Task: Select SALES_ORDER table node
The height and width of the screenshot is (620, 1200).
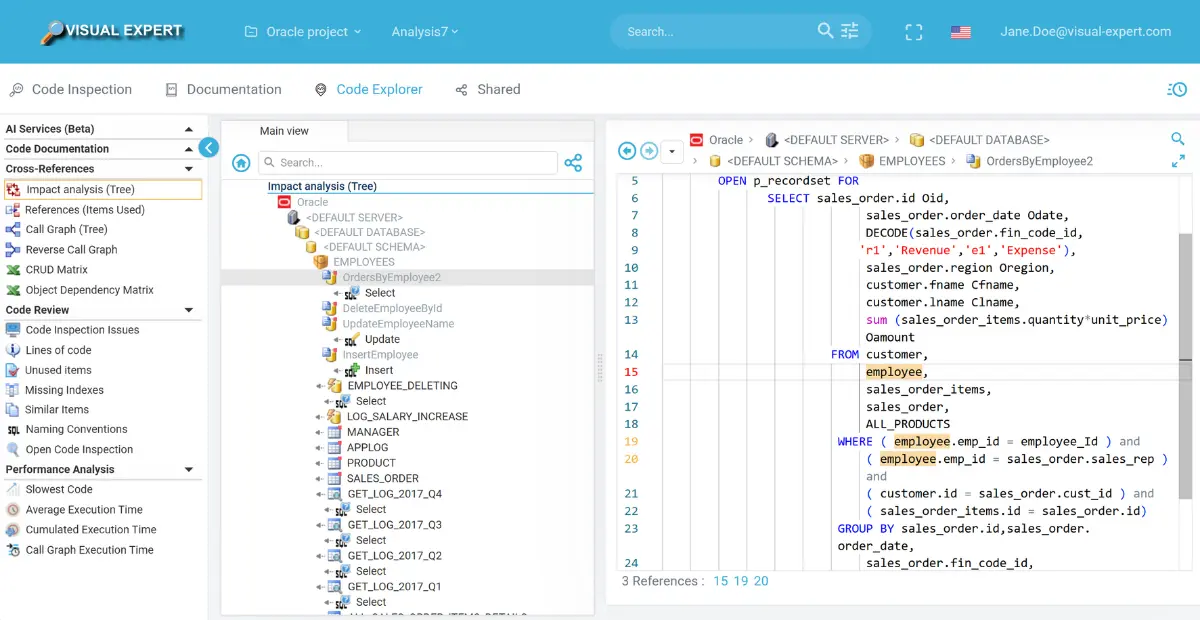Action: pyautogui.click(x=383, y=478)
